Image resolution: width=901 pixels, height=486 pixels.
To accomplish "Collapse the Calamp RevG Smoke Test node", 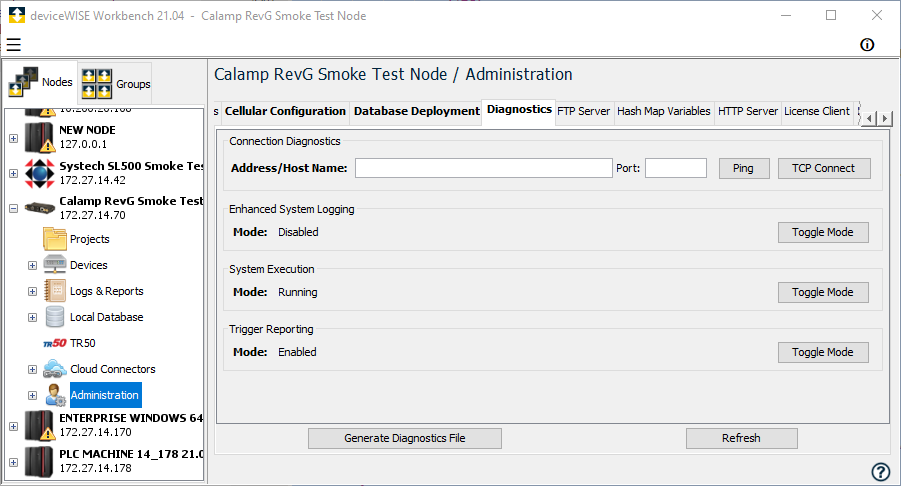I will (x=13, y=209).
